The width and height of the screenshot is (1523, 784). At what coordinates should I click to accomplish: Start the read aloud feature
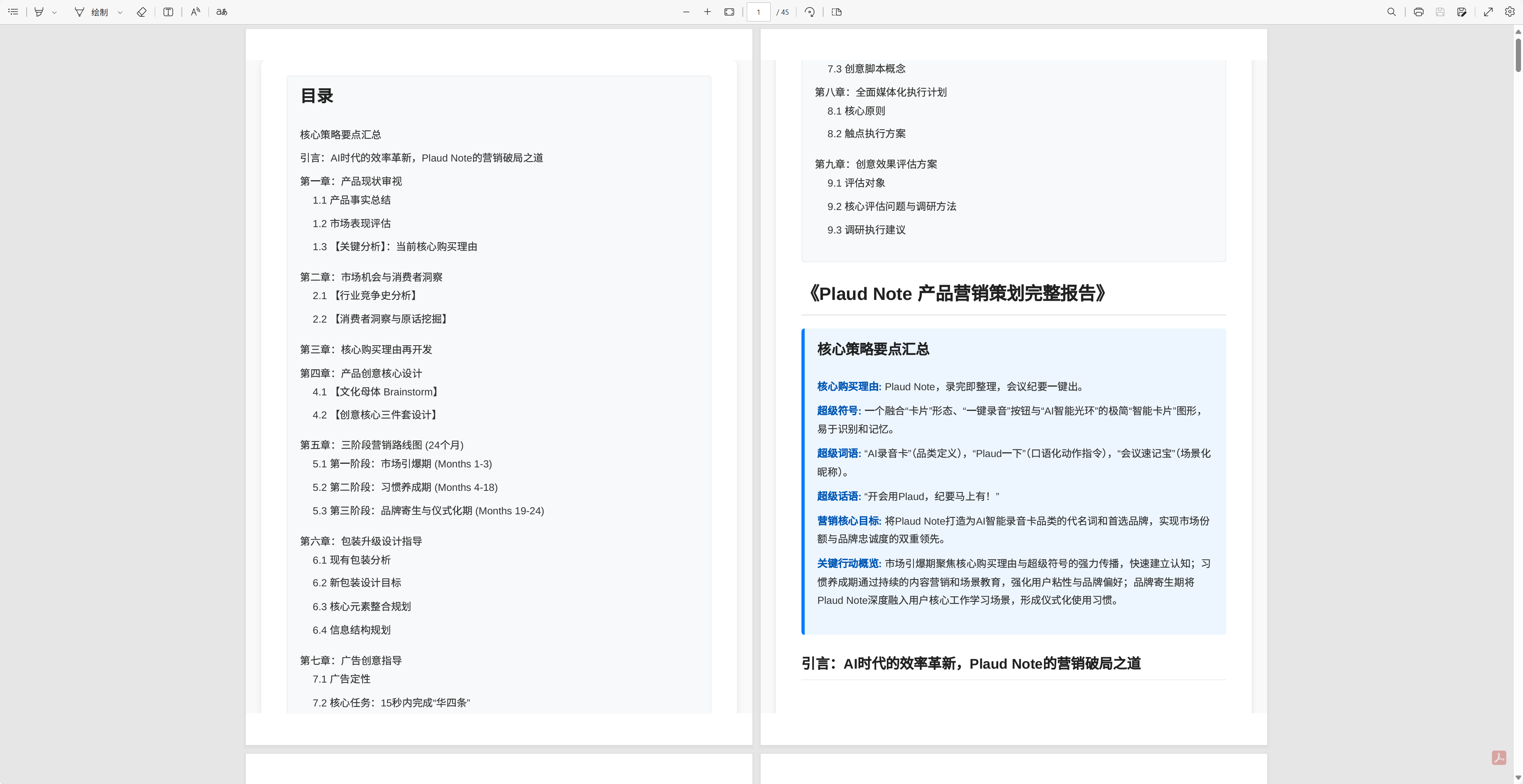195,12
